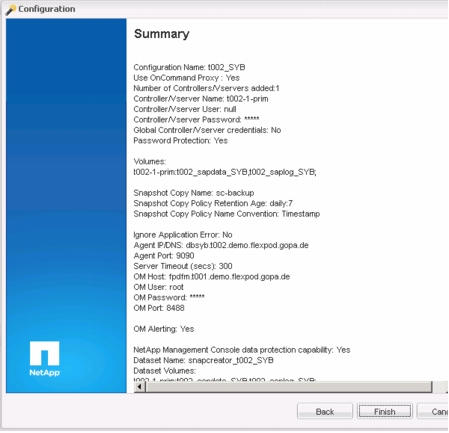Select the 't002-1-prim:t002_sapdata_SYB,t002_saplog_SYB;' line under Volumes

click(x=225, y=172)
